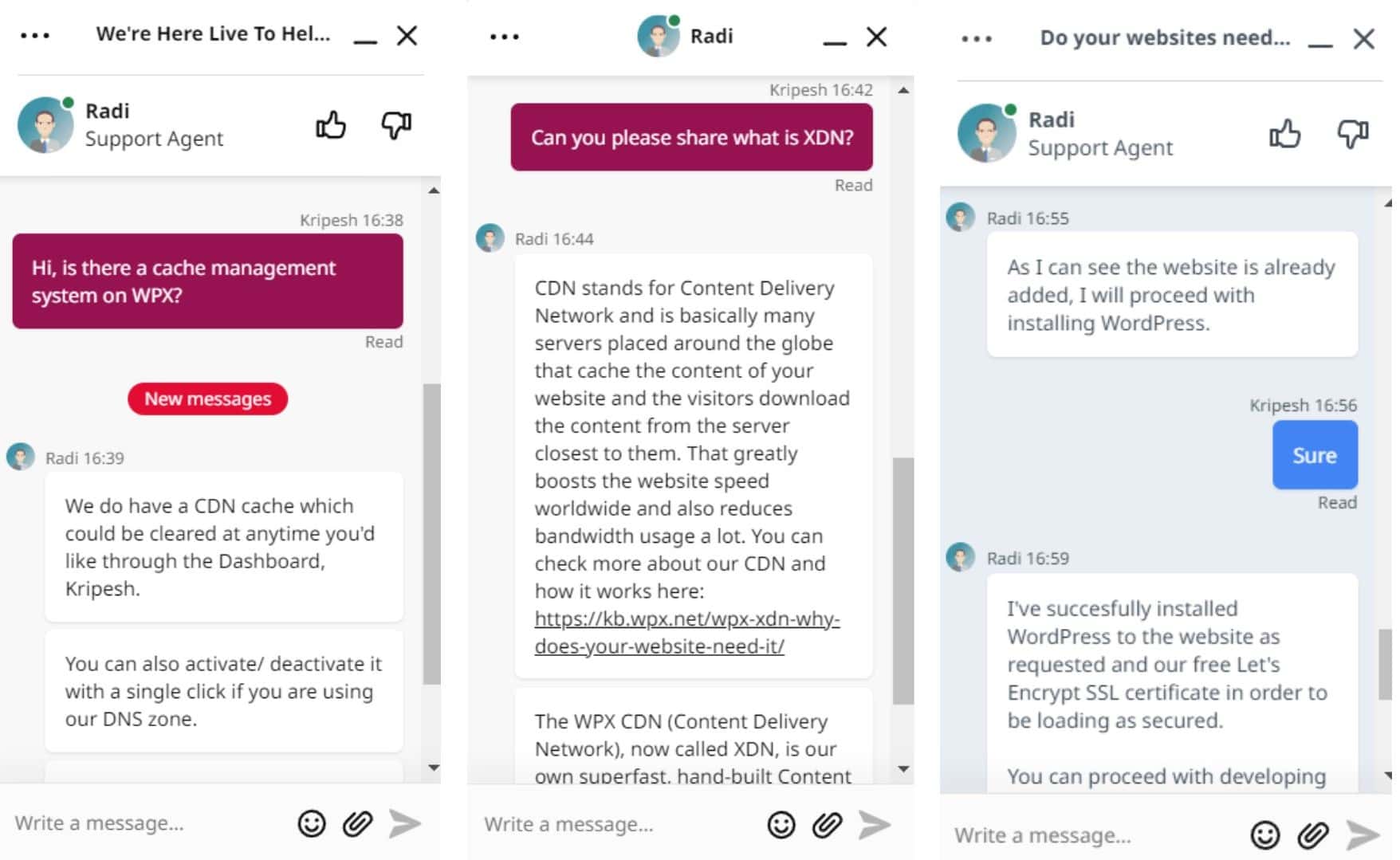
Task: Open emoji picker in left chat
Action: [312, 823]
